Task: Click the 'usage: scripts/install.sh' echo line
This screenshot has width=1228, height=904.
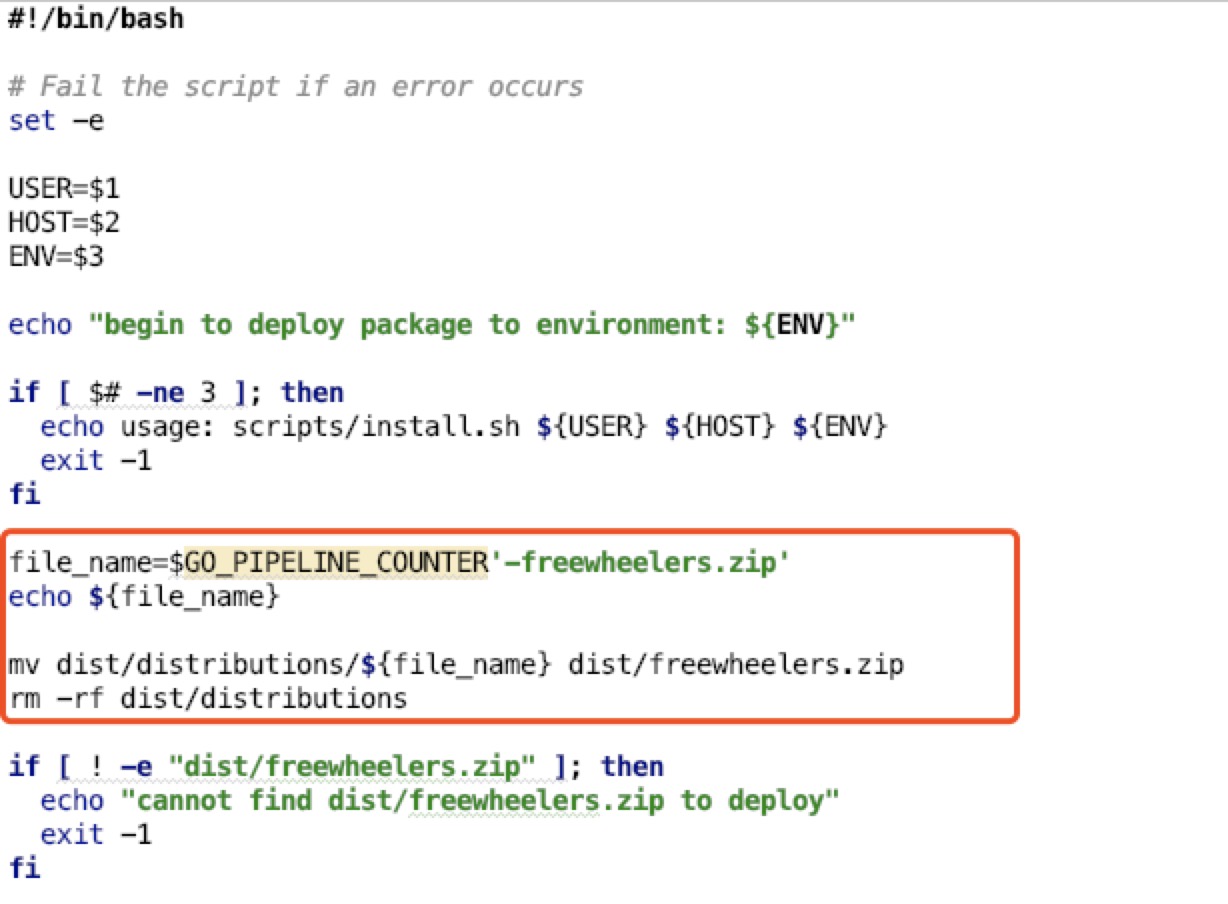Action: 464,427
